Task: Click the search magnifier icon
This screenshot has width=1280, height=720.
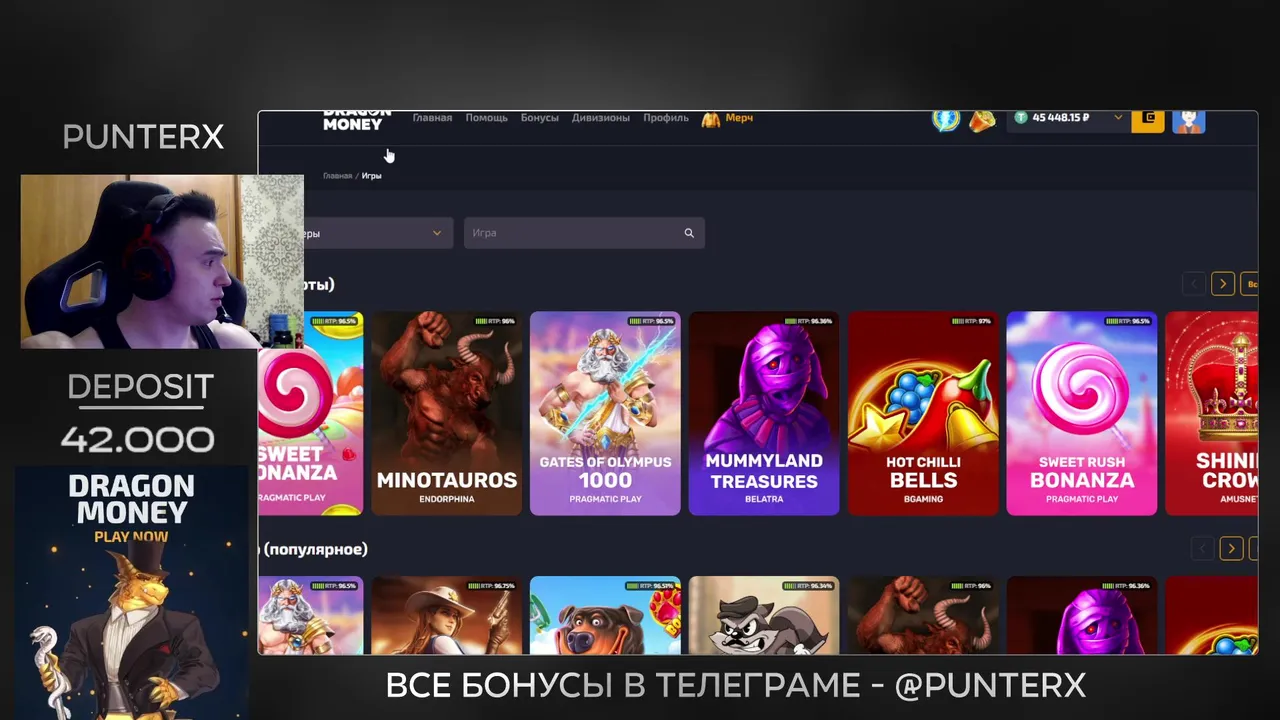Action: pyautogui.click(x=689, y=233)
